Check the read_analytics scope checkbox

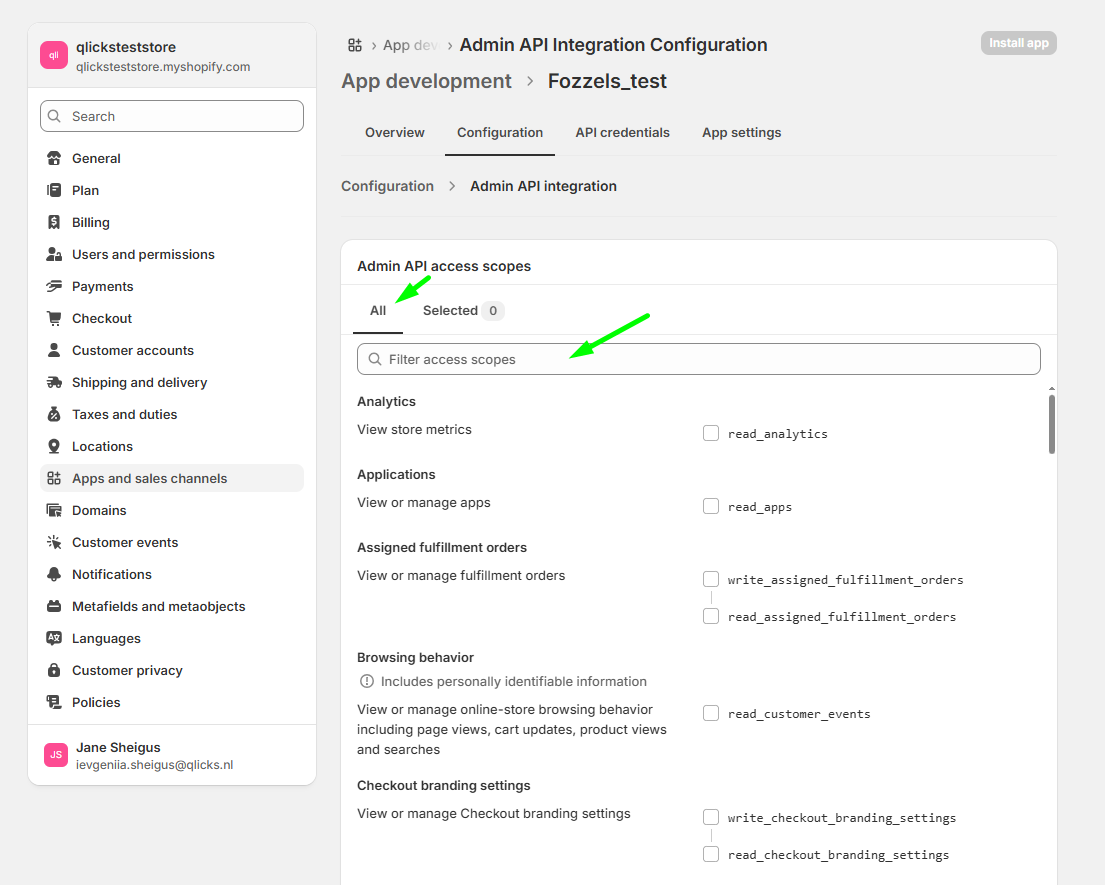711,433
